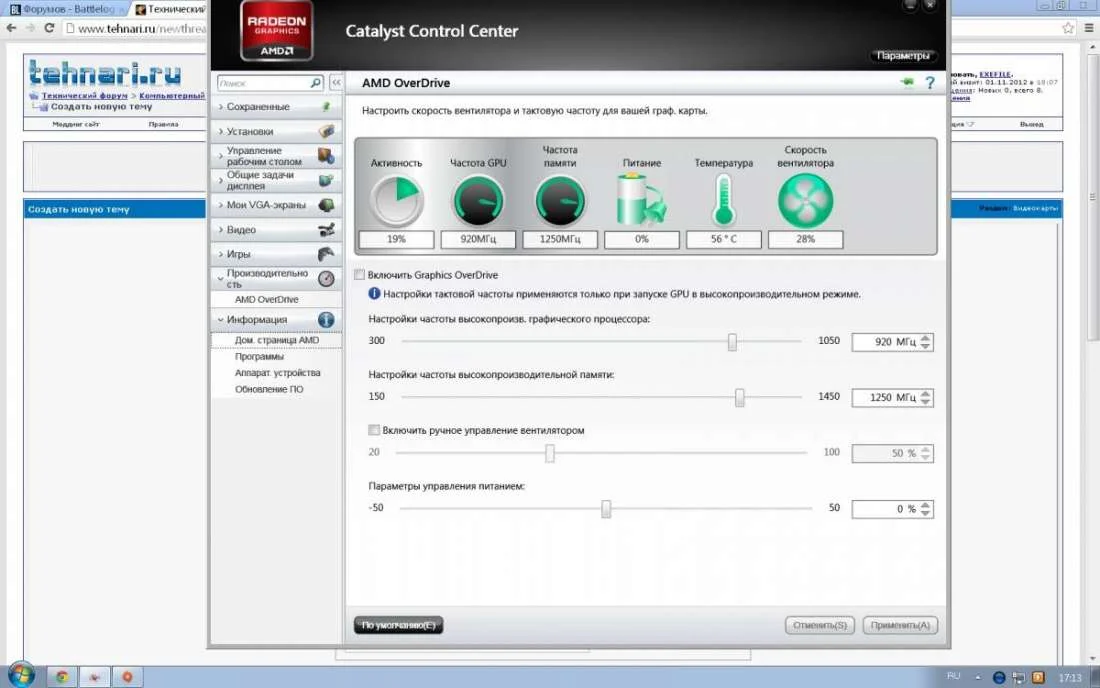Viewport: 1100px width, 688px height.
Task: Enable manual fan control checkbox
Action: [374, 430]
